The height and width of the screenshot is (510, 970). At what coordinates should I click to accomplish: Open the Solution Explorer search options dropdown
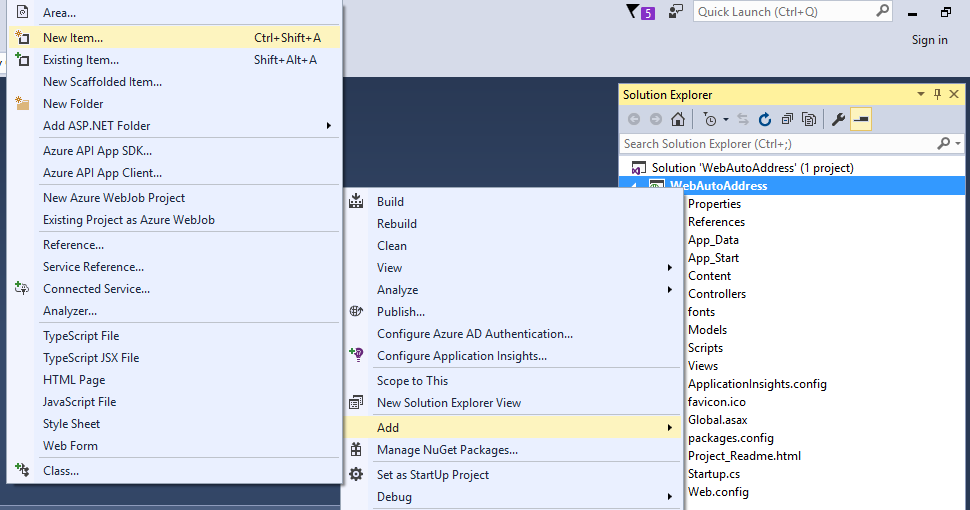(x=958, y=144)
